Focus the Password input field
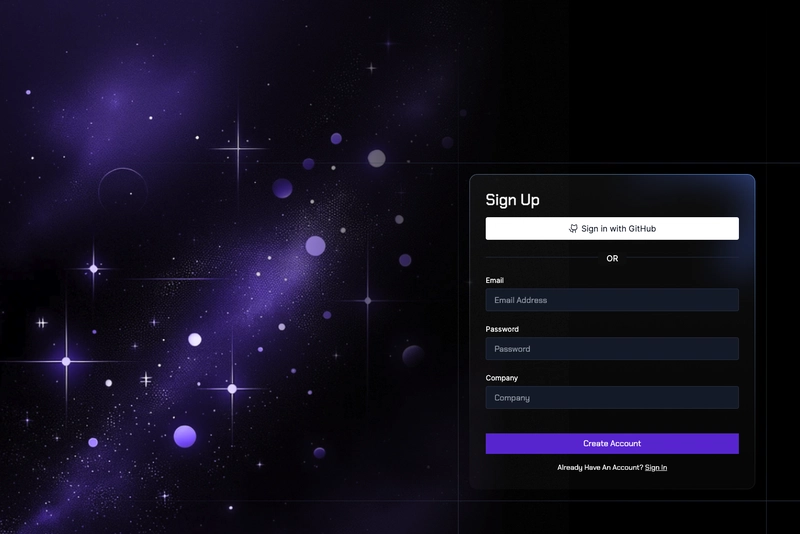Image resolution: width=800 pixels, height=534 pixels. click(x=612, y=349)
